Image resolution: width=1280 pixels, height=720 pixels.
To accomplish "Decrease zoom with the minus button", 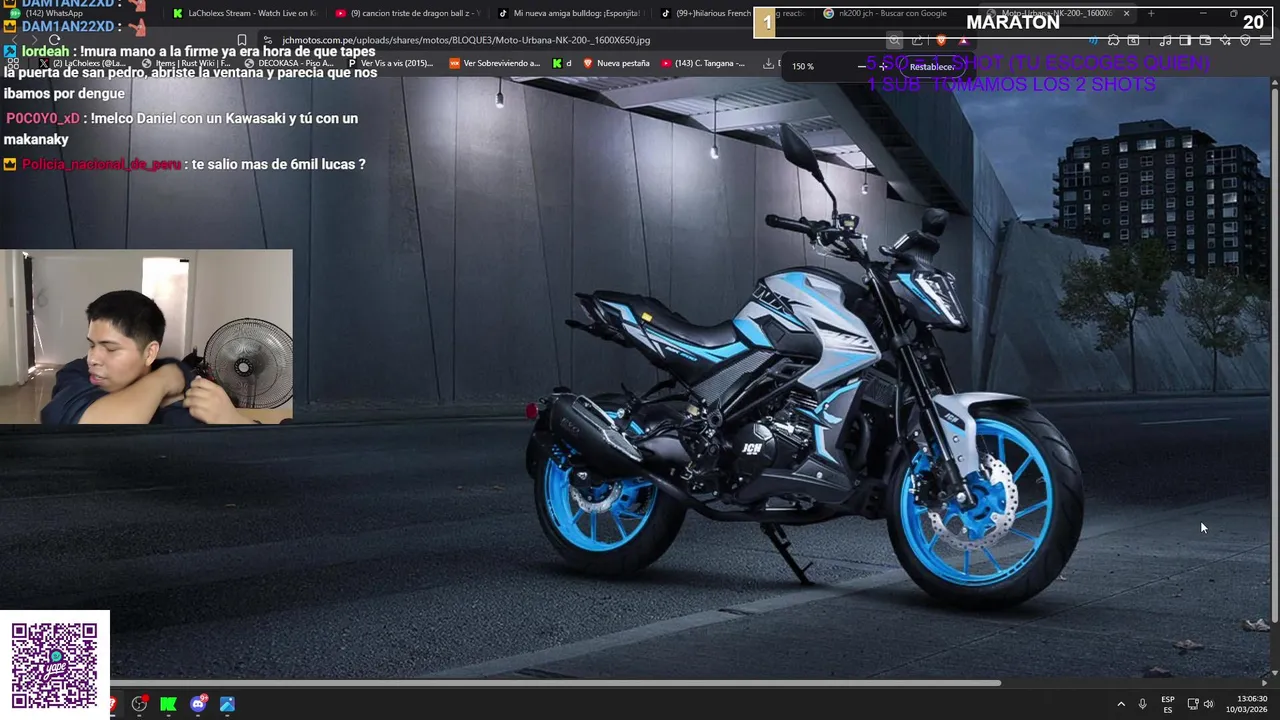I will [x=862, y=66].
